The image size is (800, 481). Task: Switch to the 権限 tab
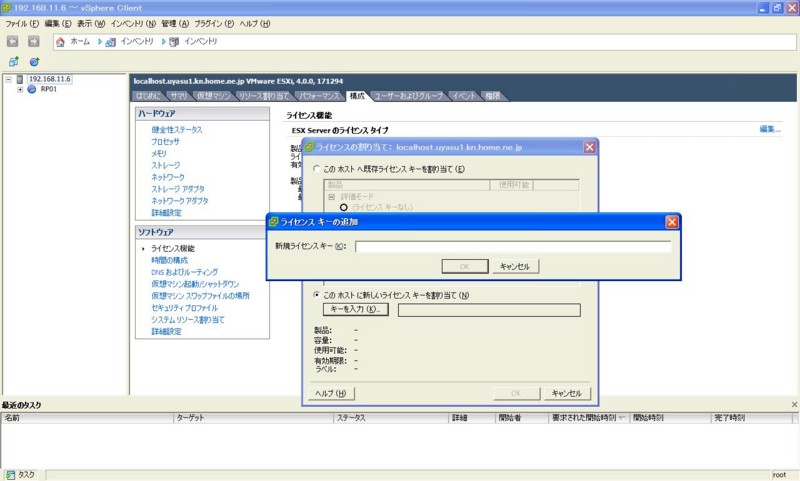(492, 96)
